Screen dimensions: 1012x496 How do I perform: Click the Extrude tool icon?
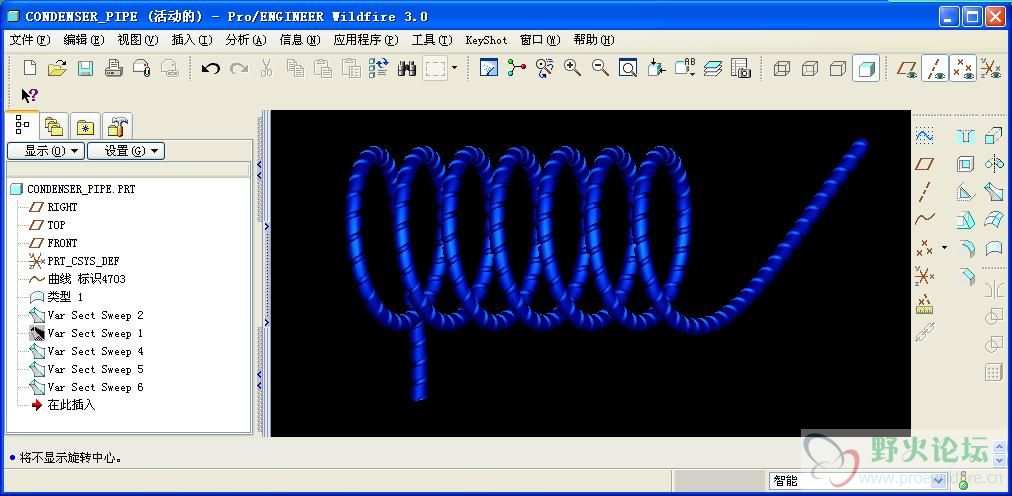[x=993, y=136]
